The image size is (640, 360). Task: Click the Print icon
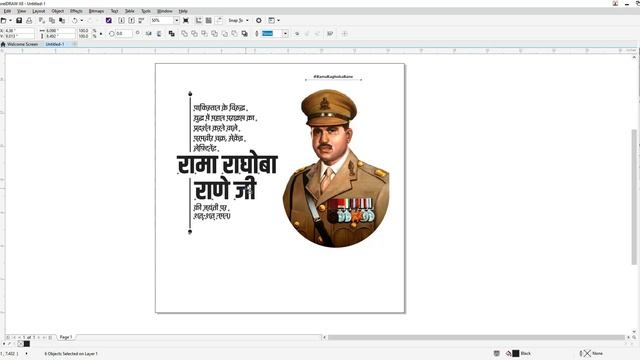pos(29,20)
